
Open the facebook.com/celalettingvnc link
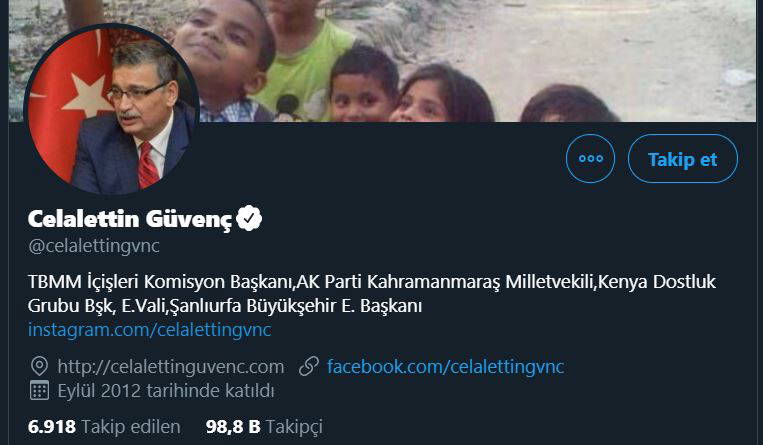tap(445, 366)
